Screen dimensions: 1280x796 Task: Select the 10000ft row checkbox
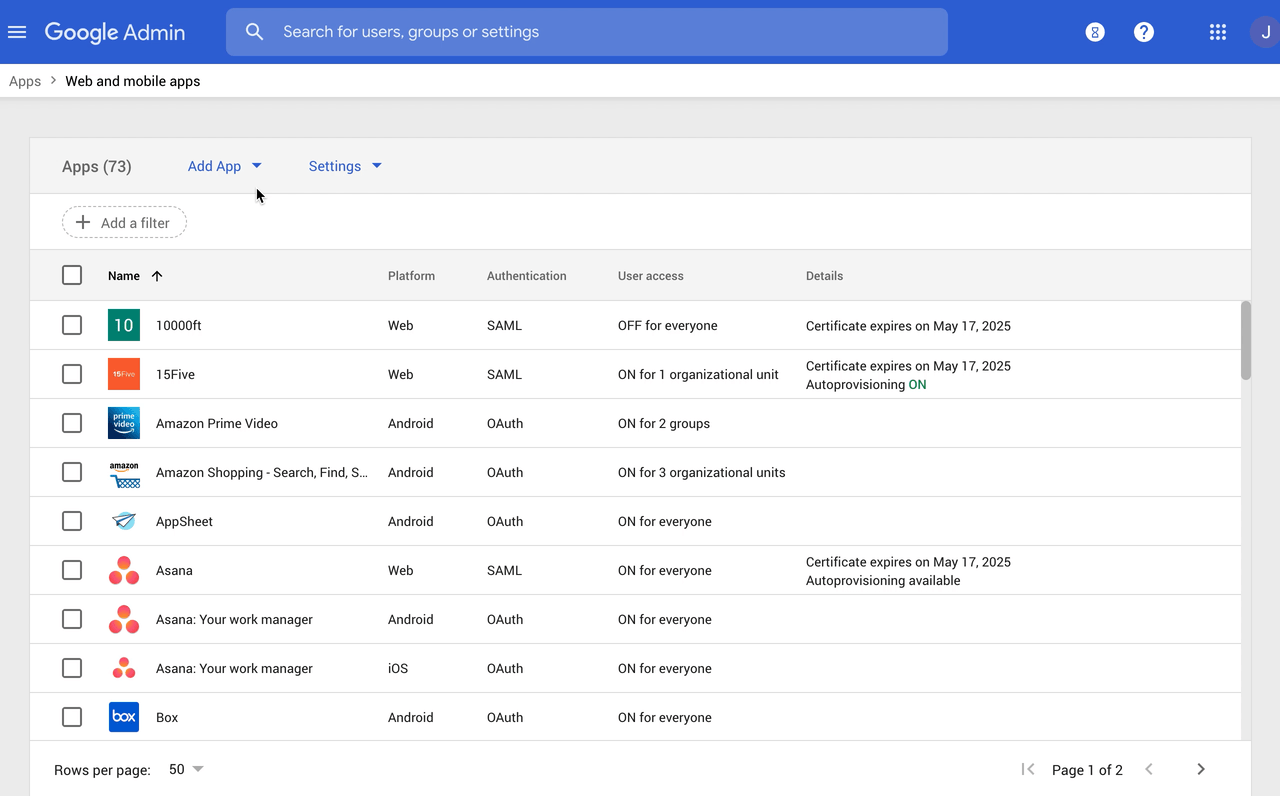point(72,325)
